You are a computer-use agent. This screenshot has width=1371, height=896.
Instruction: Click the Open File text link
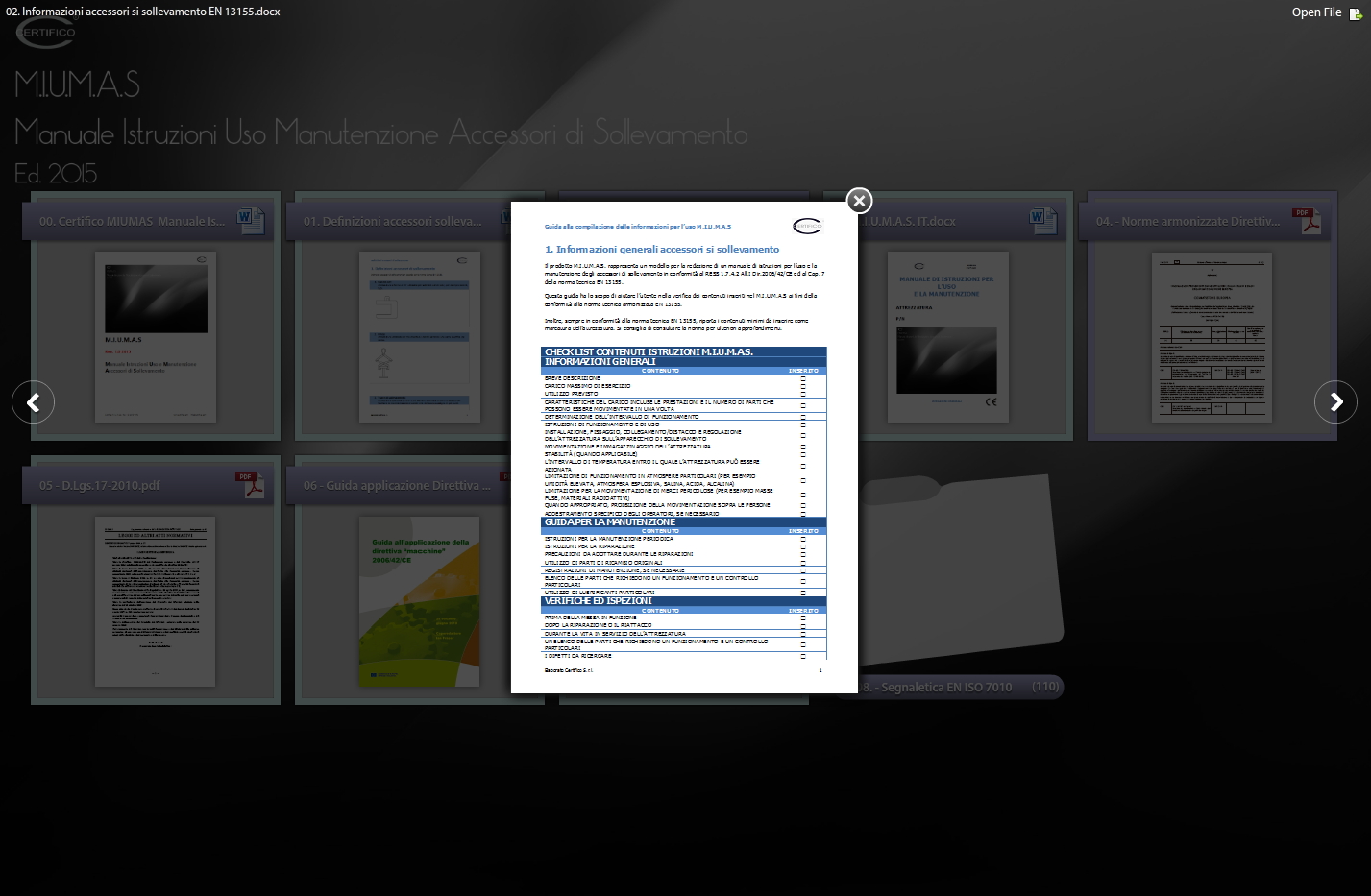point(1316,12)
